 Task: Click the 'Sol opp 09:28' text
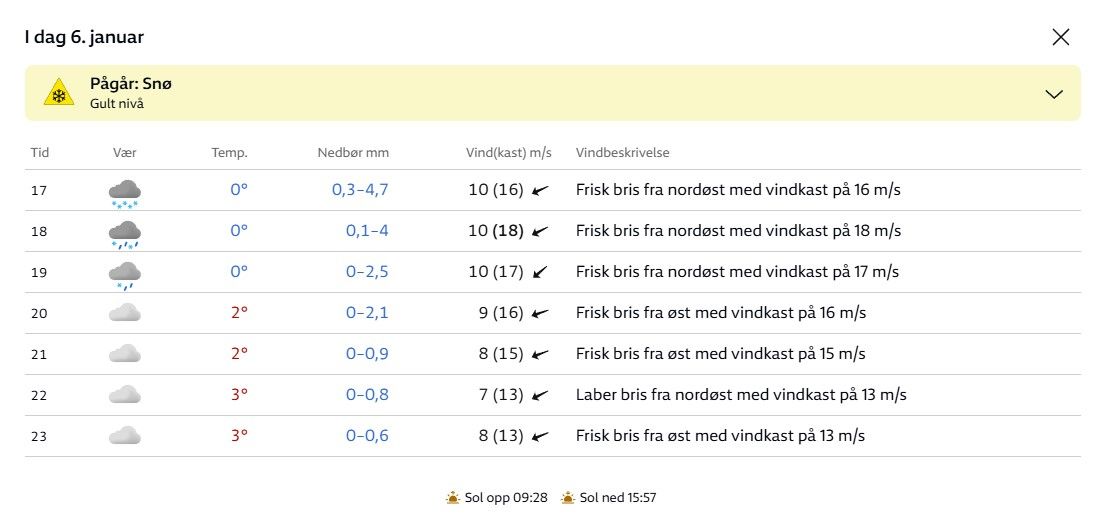click(x=506, y=498)
